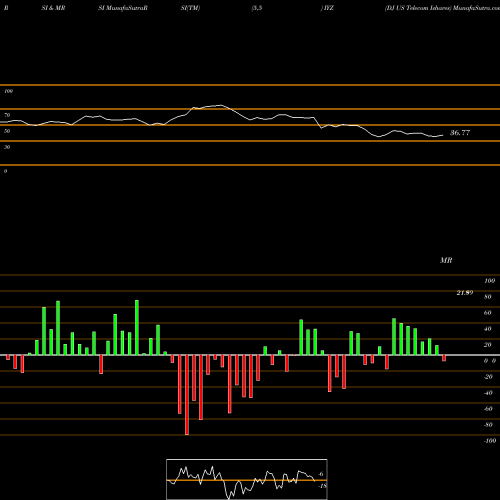The width and height of the screenshot is (500, 500).
Task: Click the MR axis label -60
Action: (488, 409)
